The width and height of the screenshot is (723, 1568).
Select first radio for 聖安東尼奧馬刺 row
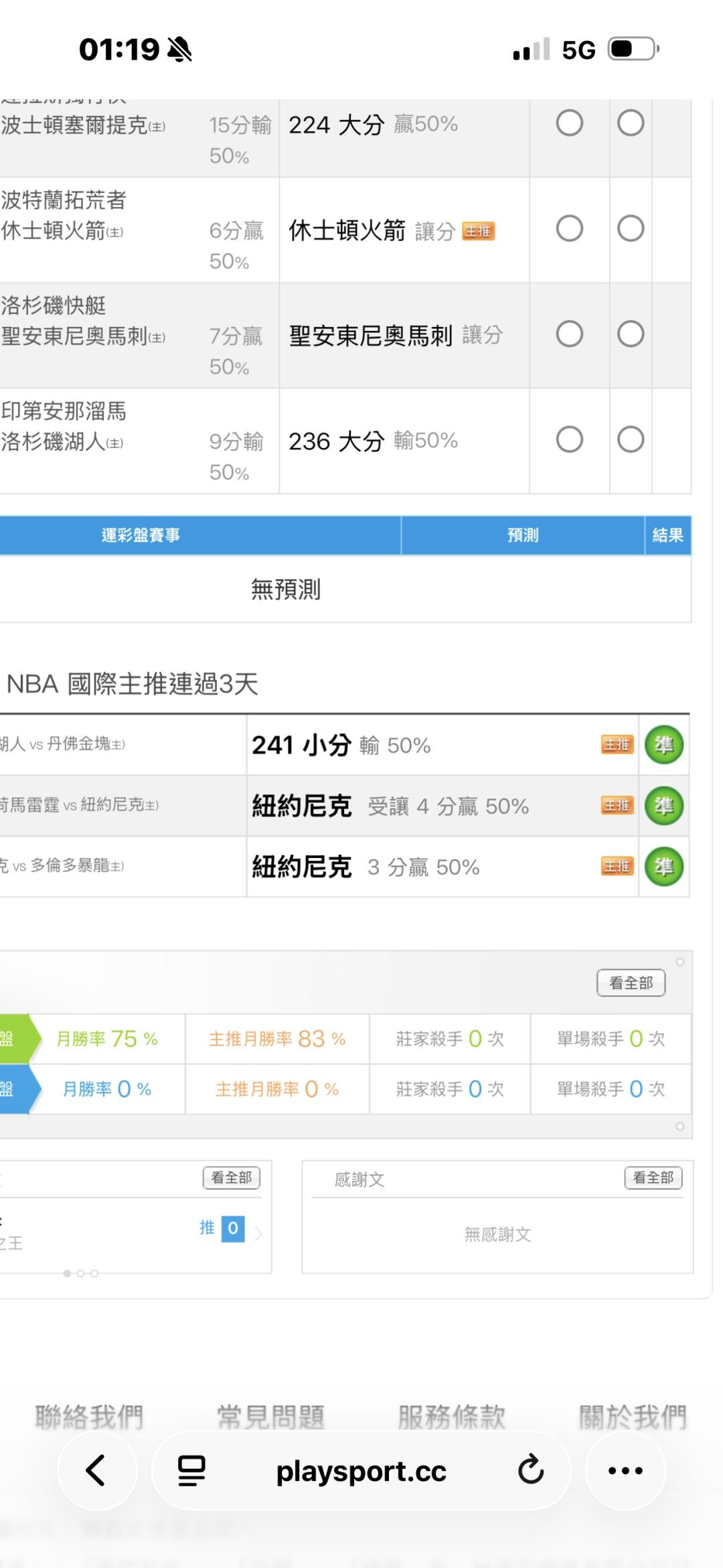coord(569,334)
